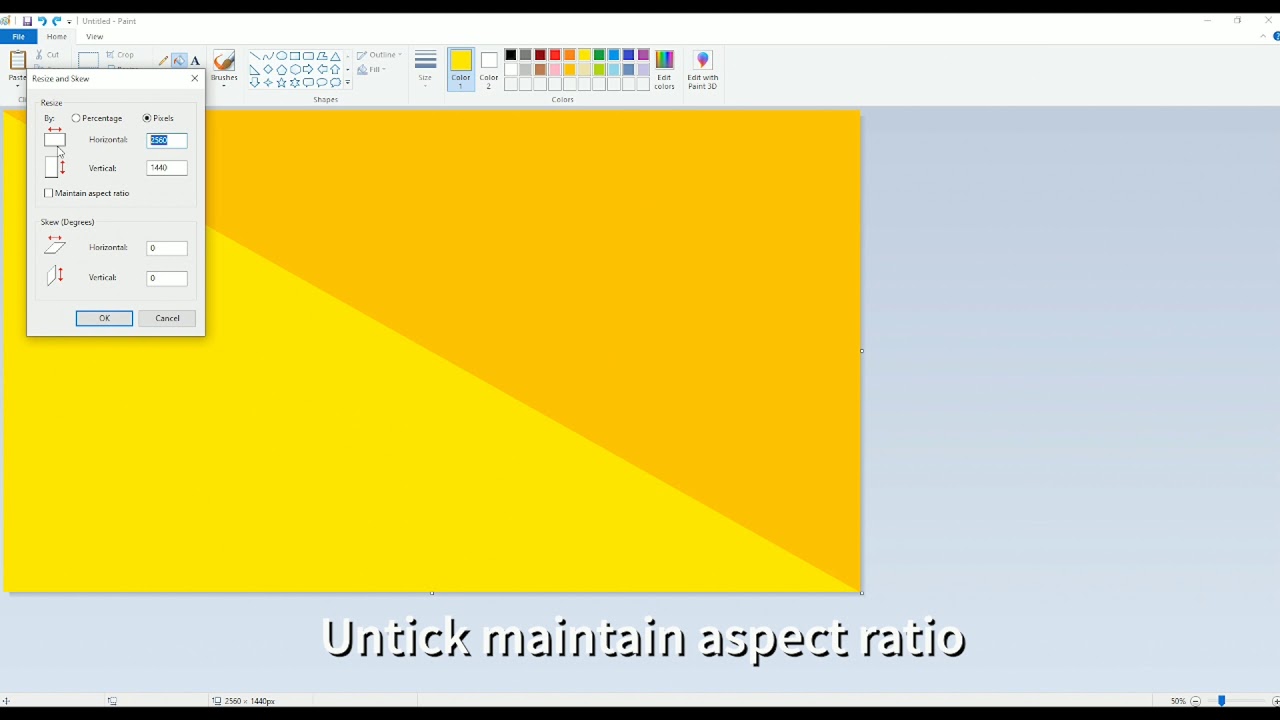Viewport: 1280px width, 720px height.
Task: Click the zoom slider handle
Action: click(x=1221, y=701)
